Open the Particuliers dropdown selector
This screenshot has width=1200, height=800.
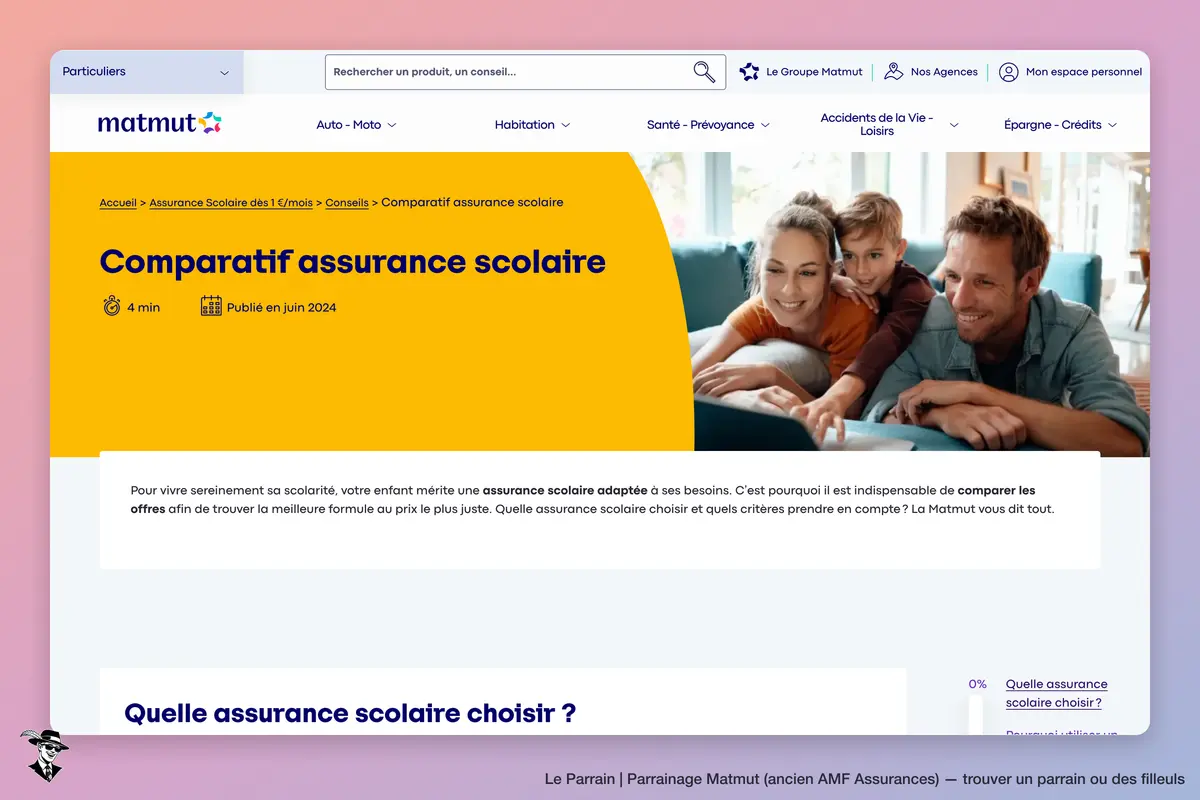point(146,72)
